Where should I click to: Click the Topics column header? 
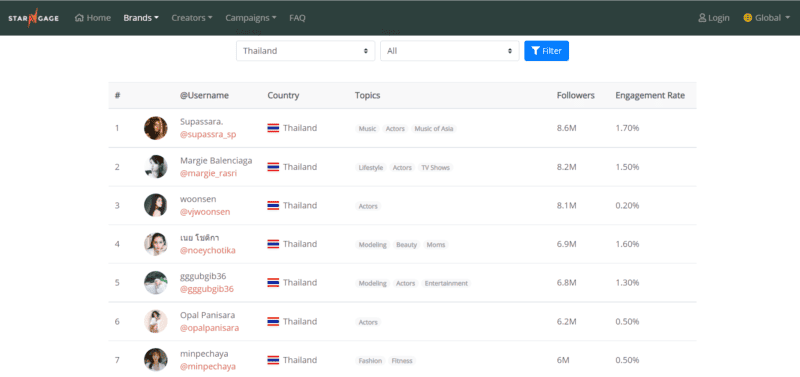point(367,95)
